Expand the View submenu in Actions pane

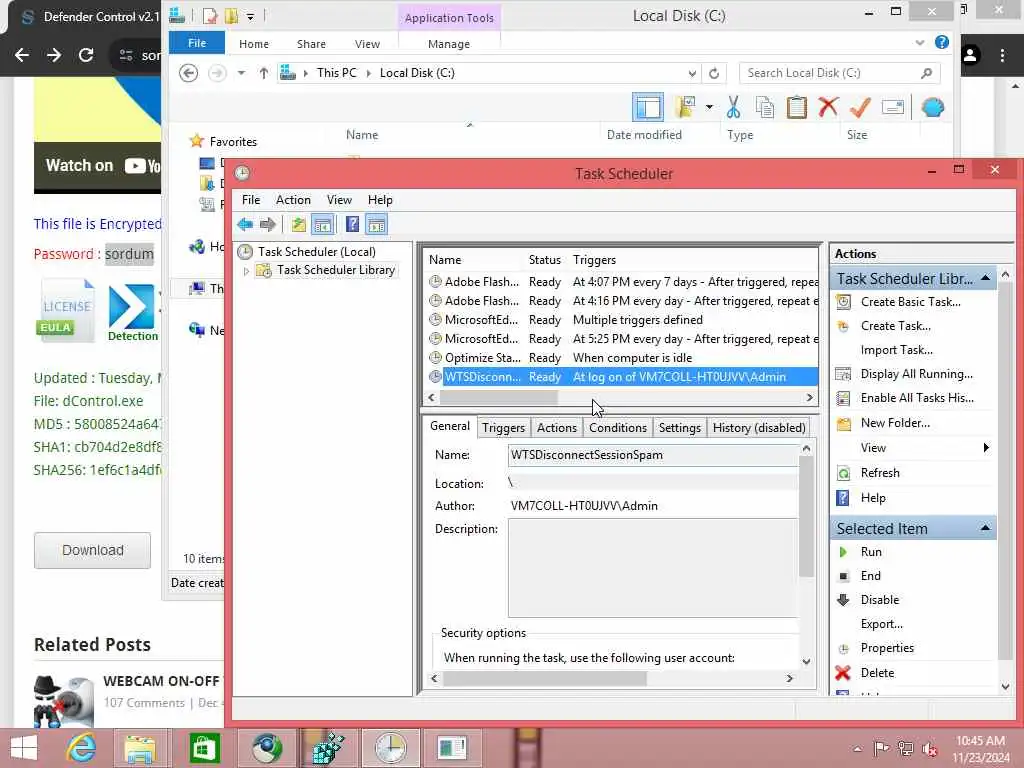point(985,447)
